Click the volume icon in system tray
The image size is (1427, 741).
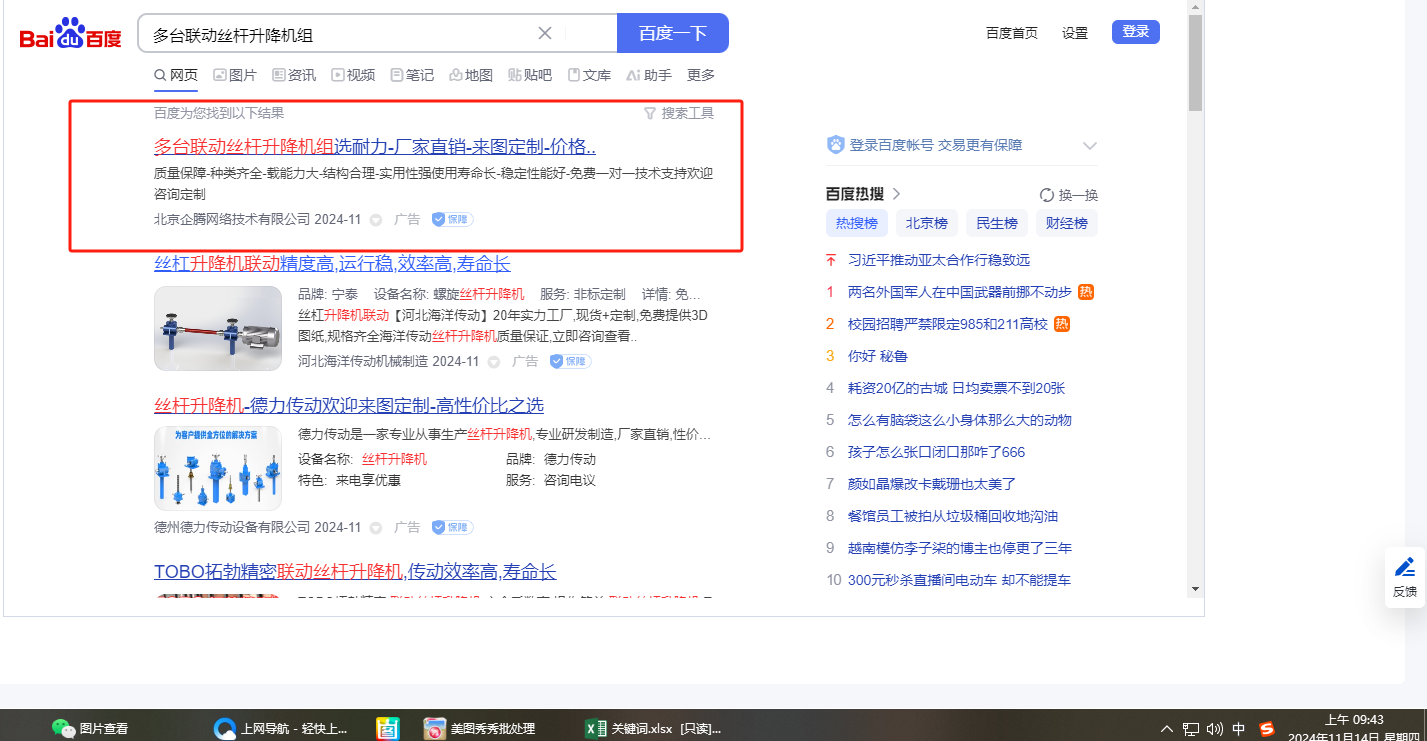tap(1215, 728)
